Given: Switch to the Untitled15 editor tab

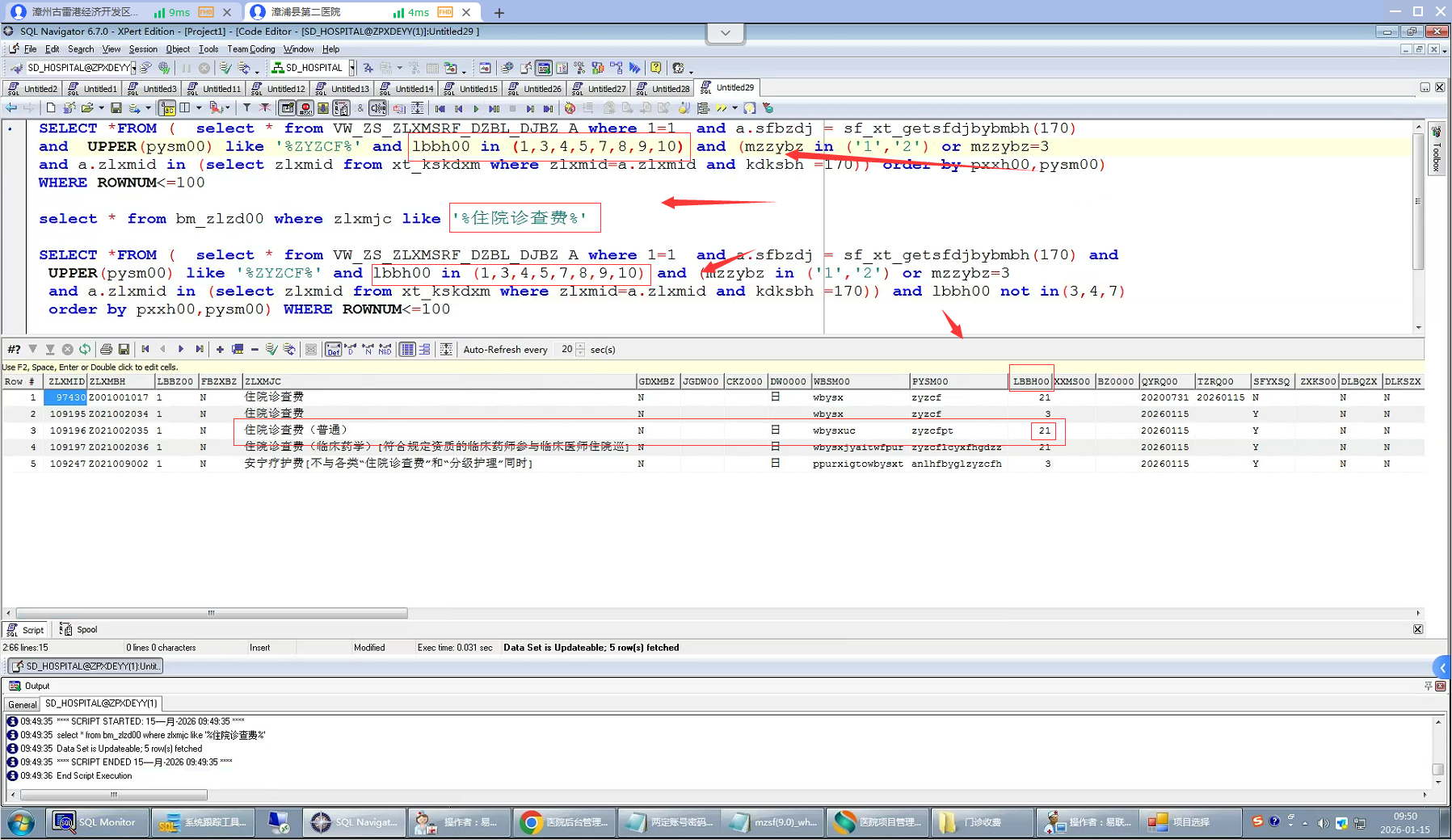Looking at the screenshot, I should tap(478, 88).
